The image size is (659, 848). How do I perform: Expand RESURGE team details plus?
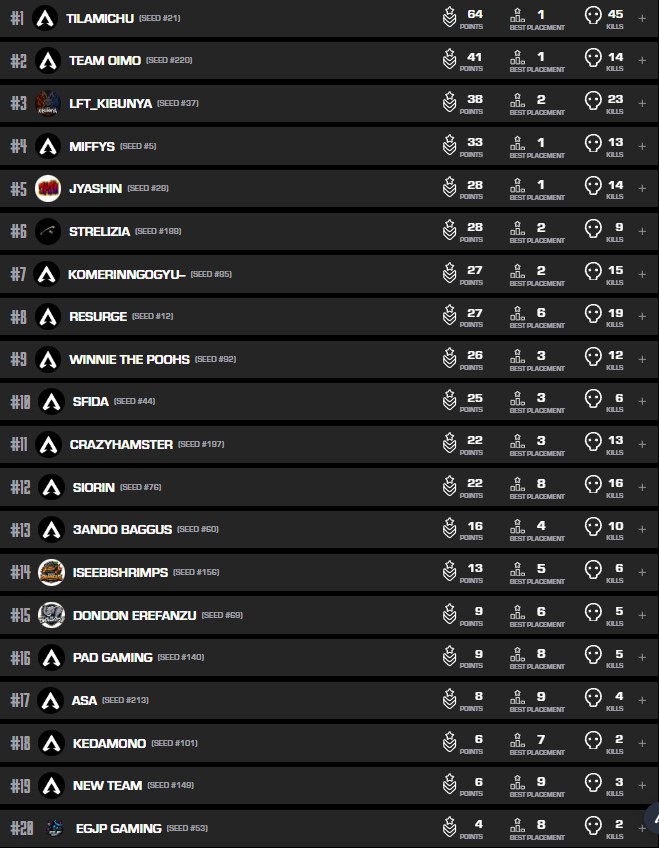[x=642, y=316]
